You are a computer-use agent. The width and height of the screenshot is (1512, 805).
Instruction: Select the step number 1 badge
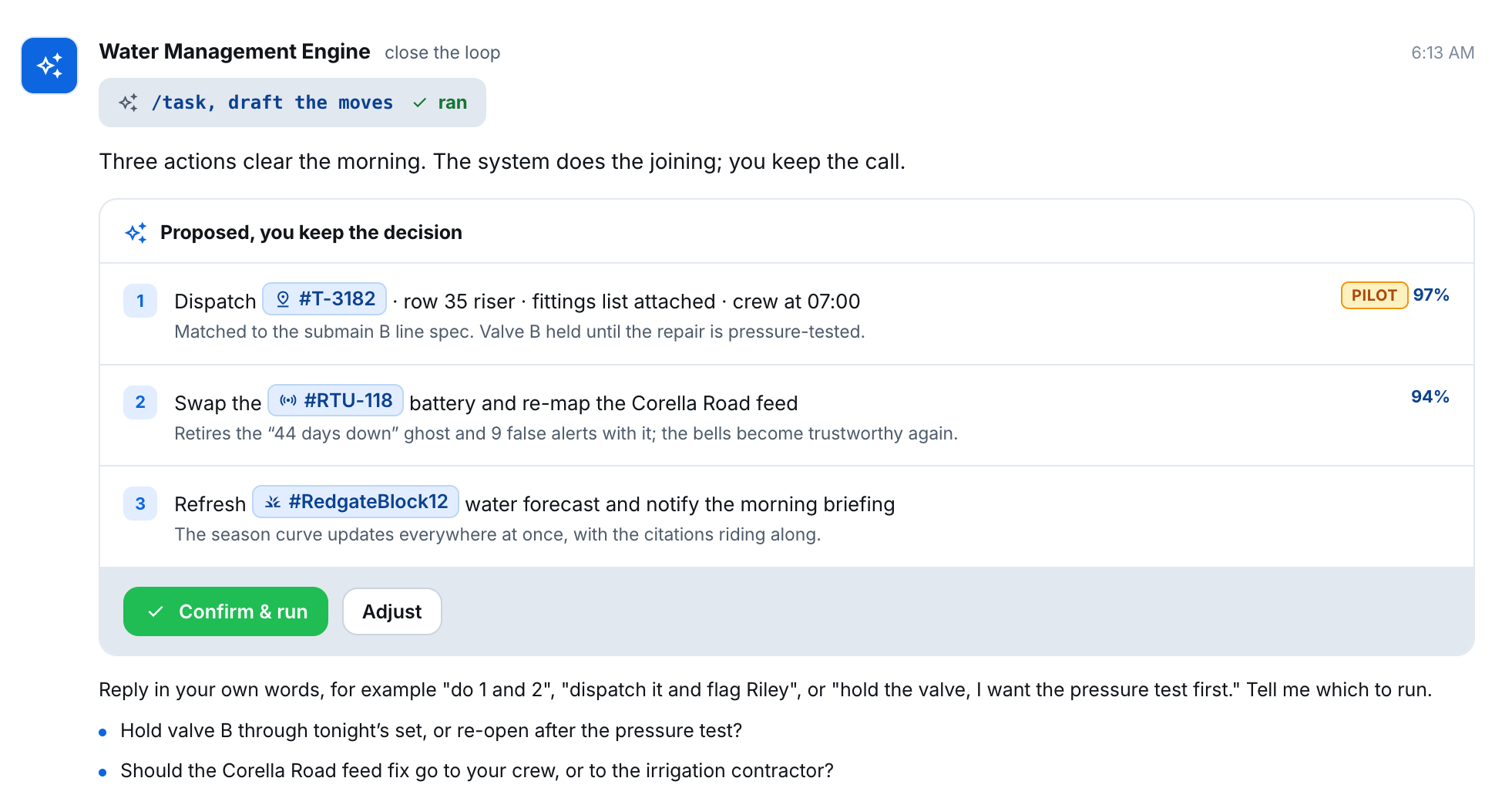point(140,301)
